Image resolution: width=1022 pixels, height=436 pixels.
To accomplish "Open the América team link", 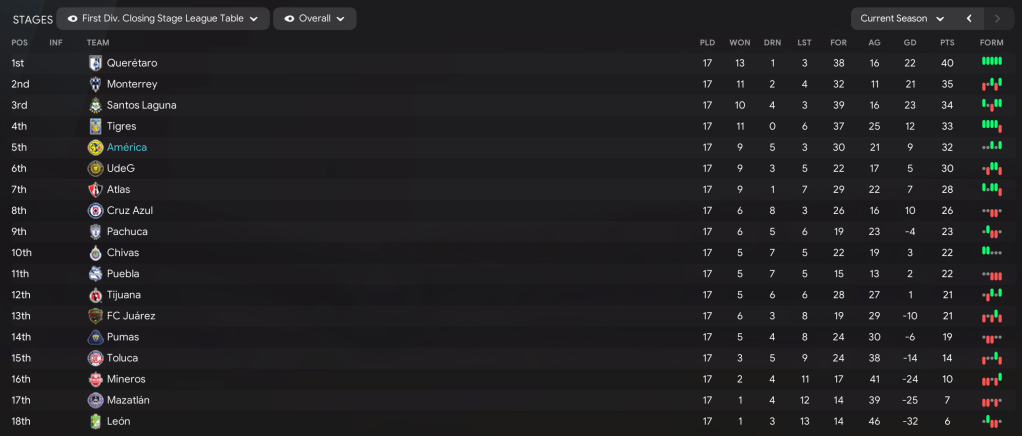I will [x=126, y=147].
